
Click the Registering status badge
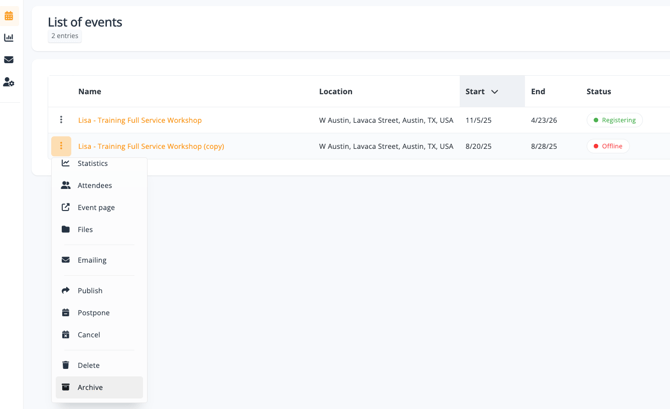(x=614, y=120)
